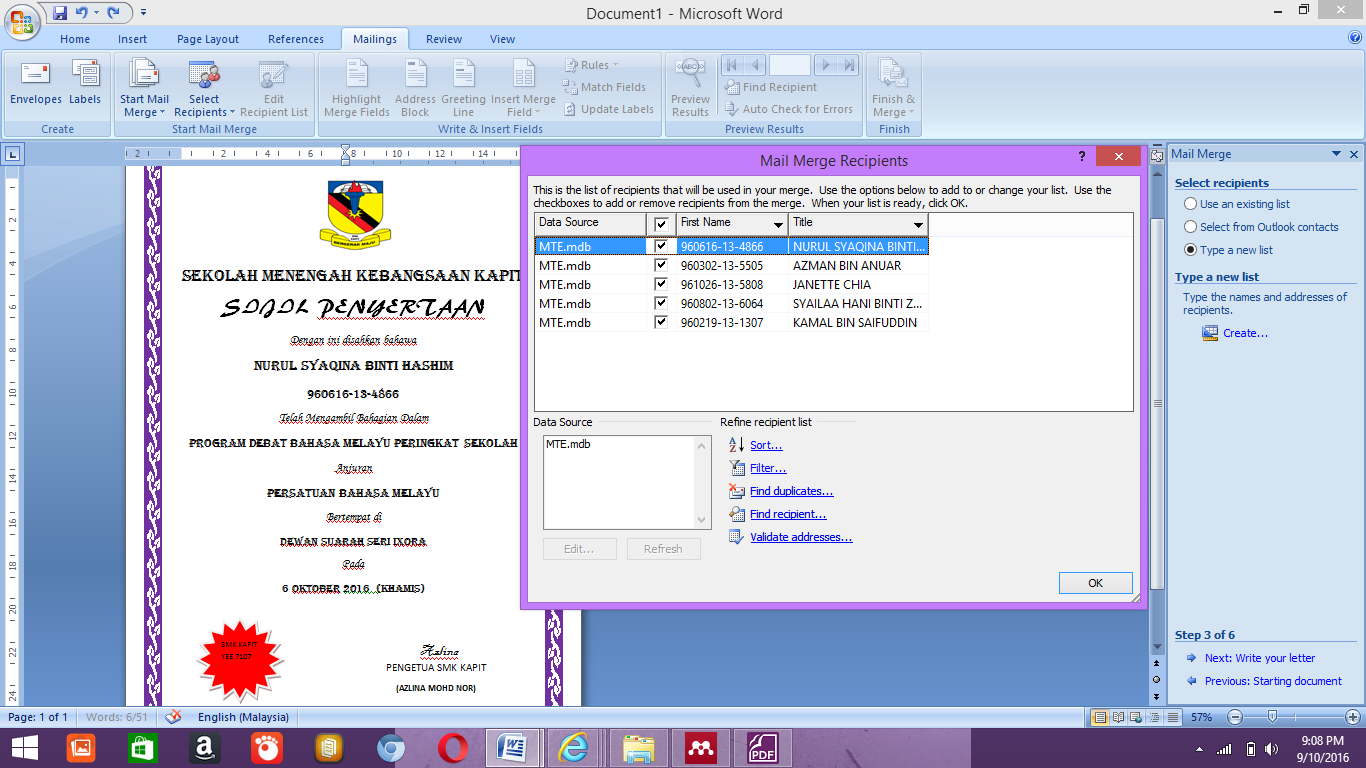Select Use an existing list option
The width and height of the screenshot is (1366, 768).
pos(1190,204)
